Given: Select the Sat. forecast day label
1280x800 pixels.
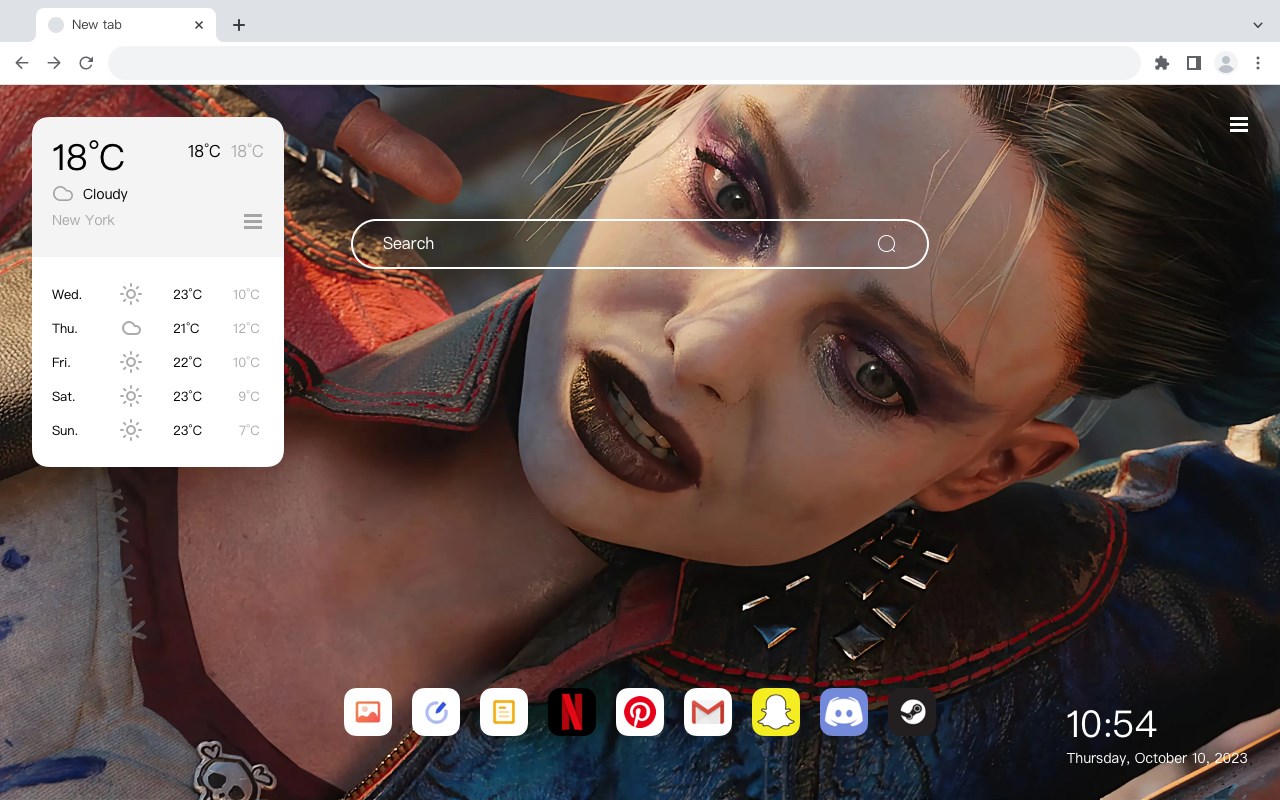Looking at the screenshot, I should pyautogui.click(x=64, y=396).
